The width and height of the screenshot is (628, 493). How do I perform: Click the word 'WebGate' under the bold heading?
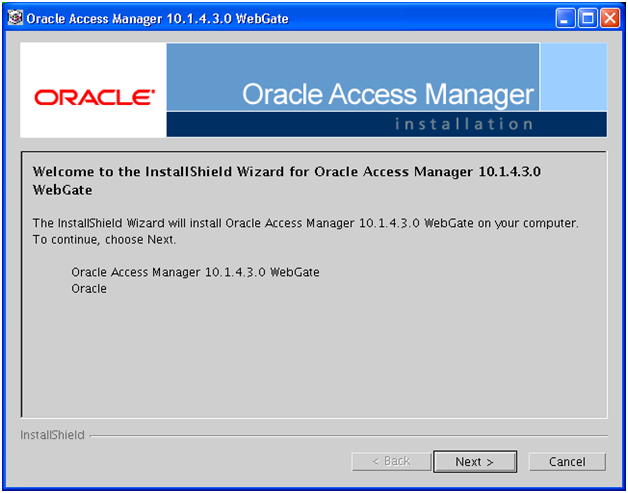(62, 190)
